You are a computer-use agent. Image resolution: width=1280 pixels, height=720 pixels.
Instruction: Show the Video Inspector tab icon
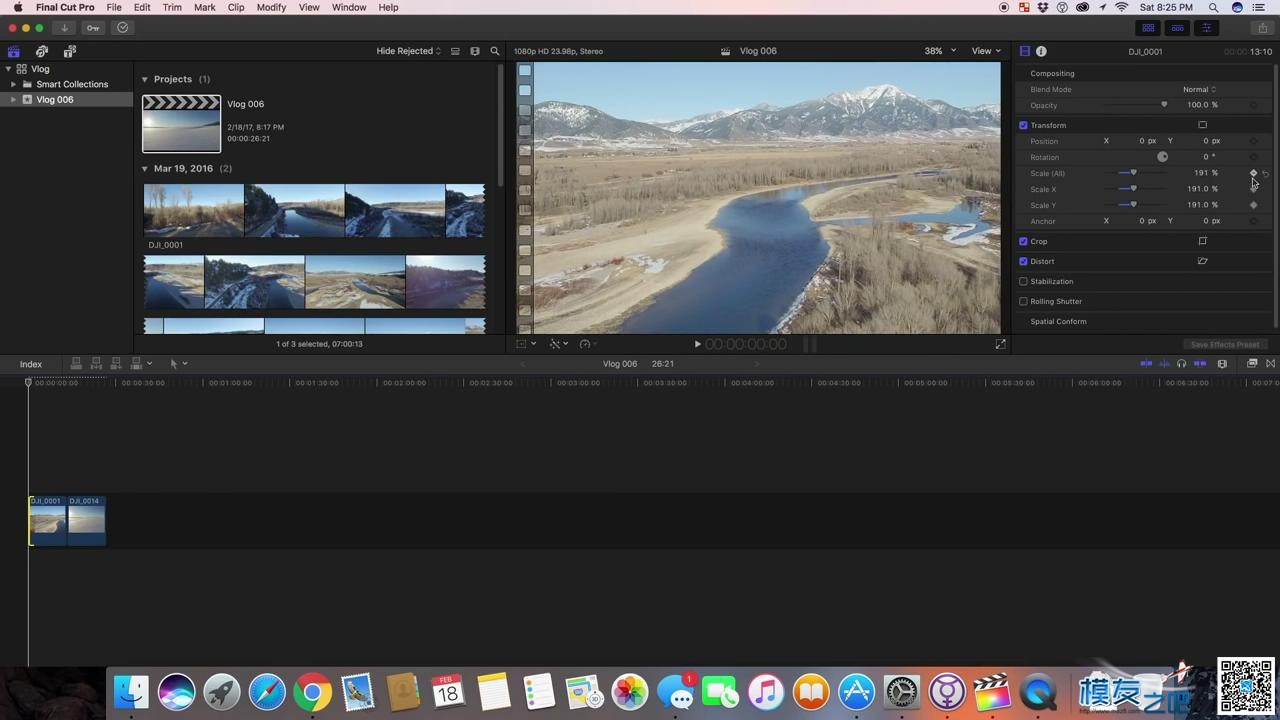point(1025,51)
